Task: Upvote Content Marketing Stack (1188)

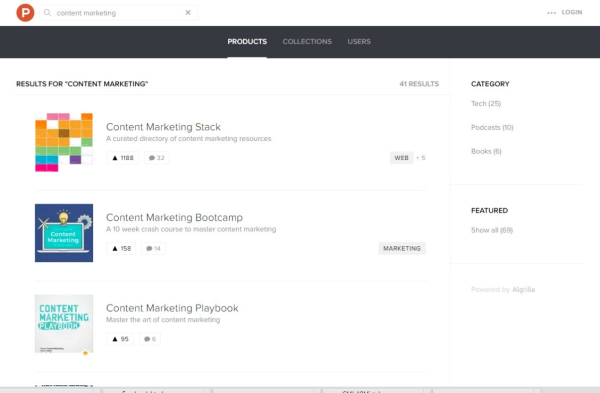Action: (x=122, y=158)
